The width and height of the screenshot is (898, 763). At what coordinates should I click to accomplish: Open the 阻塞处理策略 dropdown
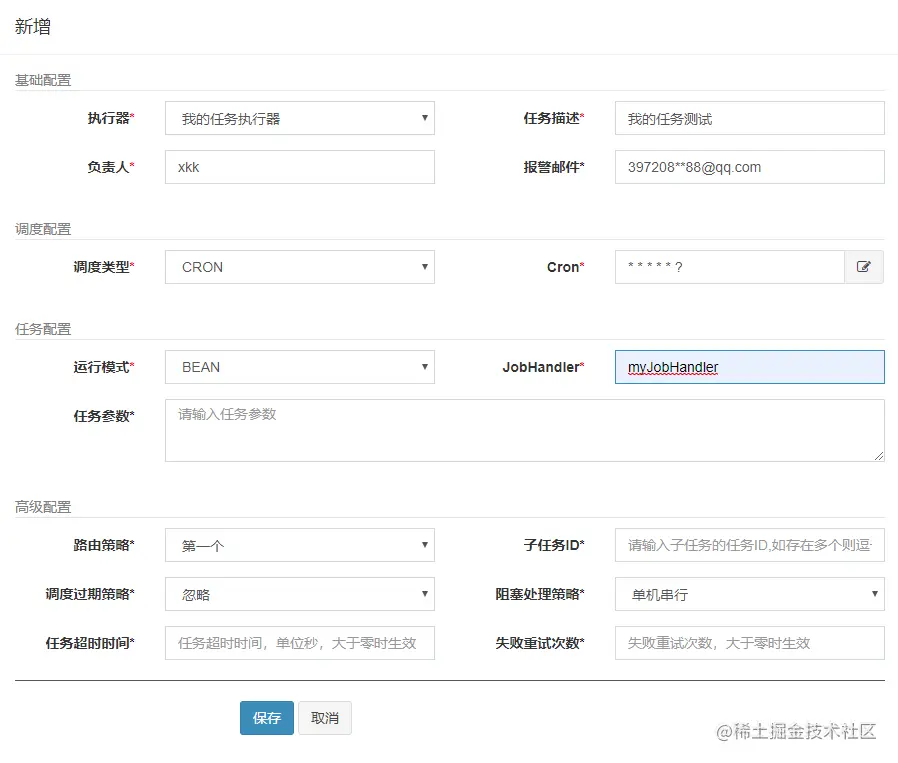click(750, 594)
